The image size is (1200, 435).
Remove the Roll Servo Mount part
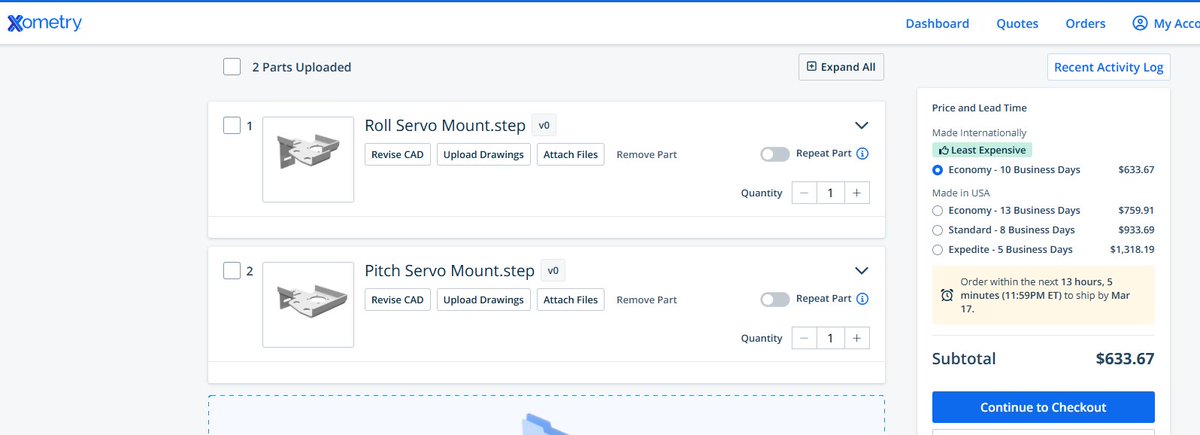(646, 155)
